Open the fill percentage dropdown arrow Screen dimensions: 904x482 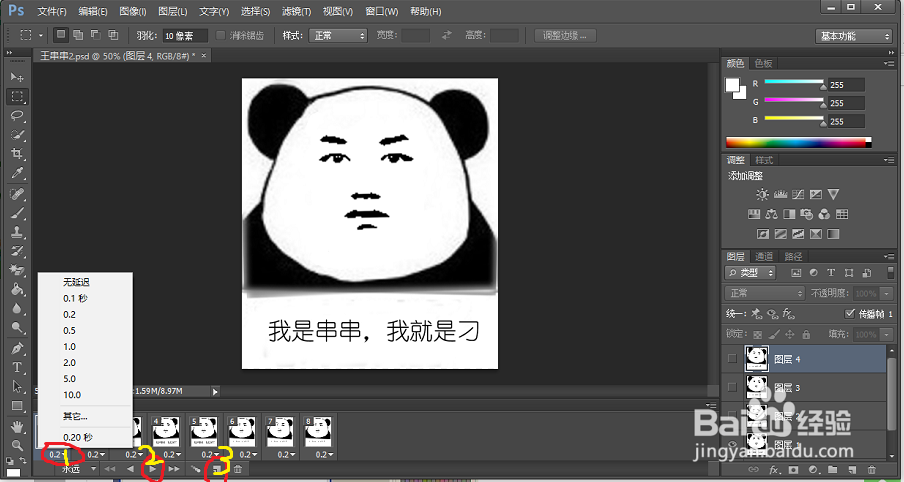[887, 334]
